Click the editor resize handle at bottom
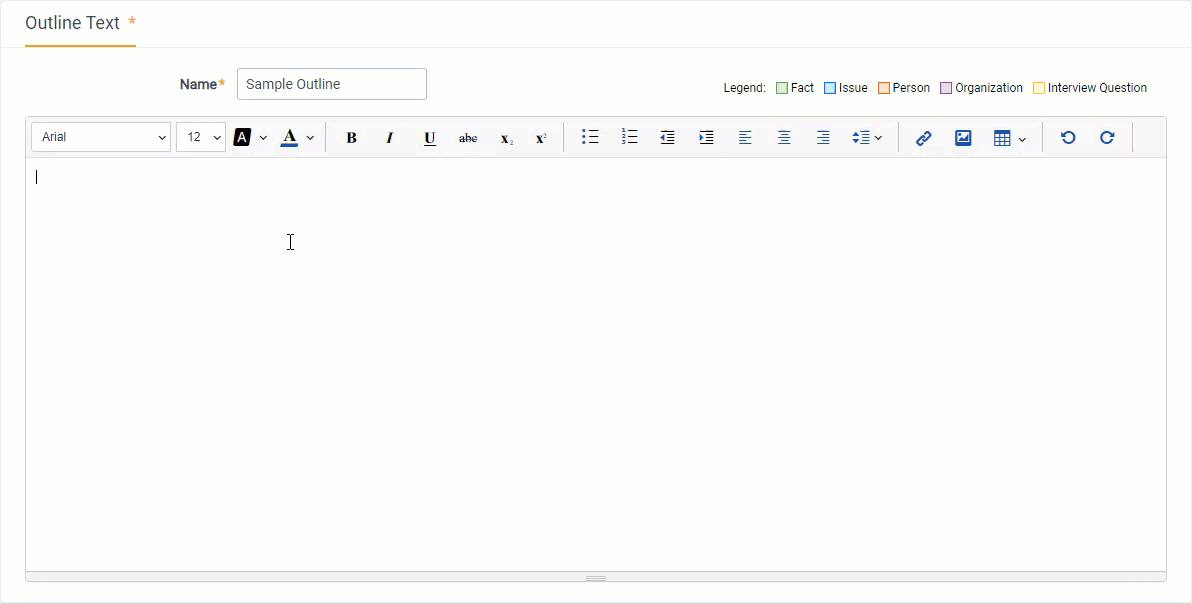The image size is (1192, 604). click(x=596, y=577)
